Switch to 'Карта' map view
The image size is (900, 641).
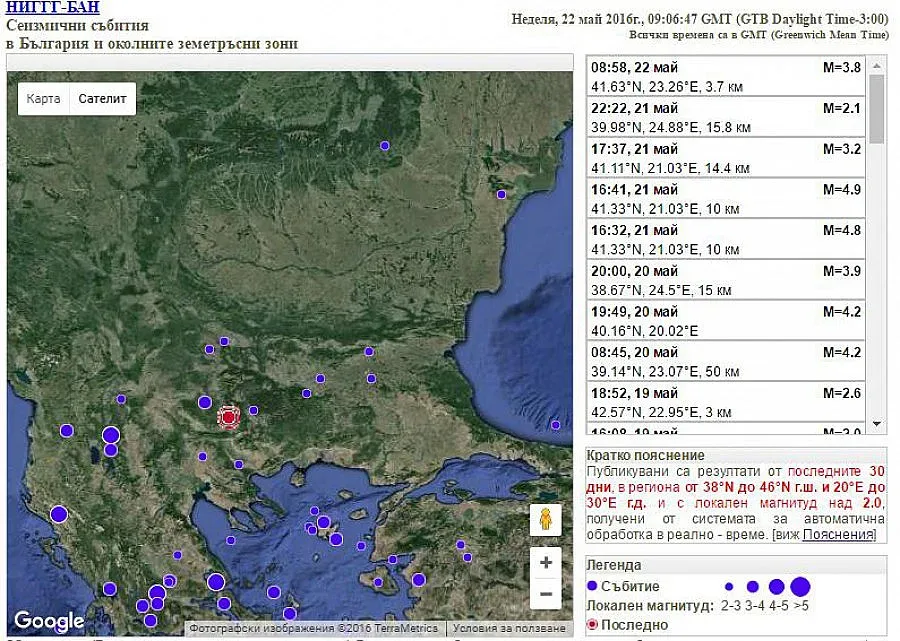pos(42,98)
